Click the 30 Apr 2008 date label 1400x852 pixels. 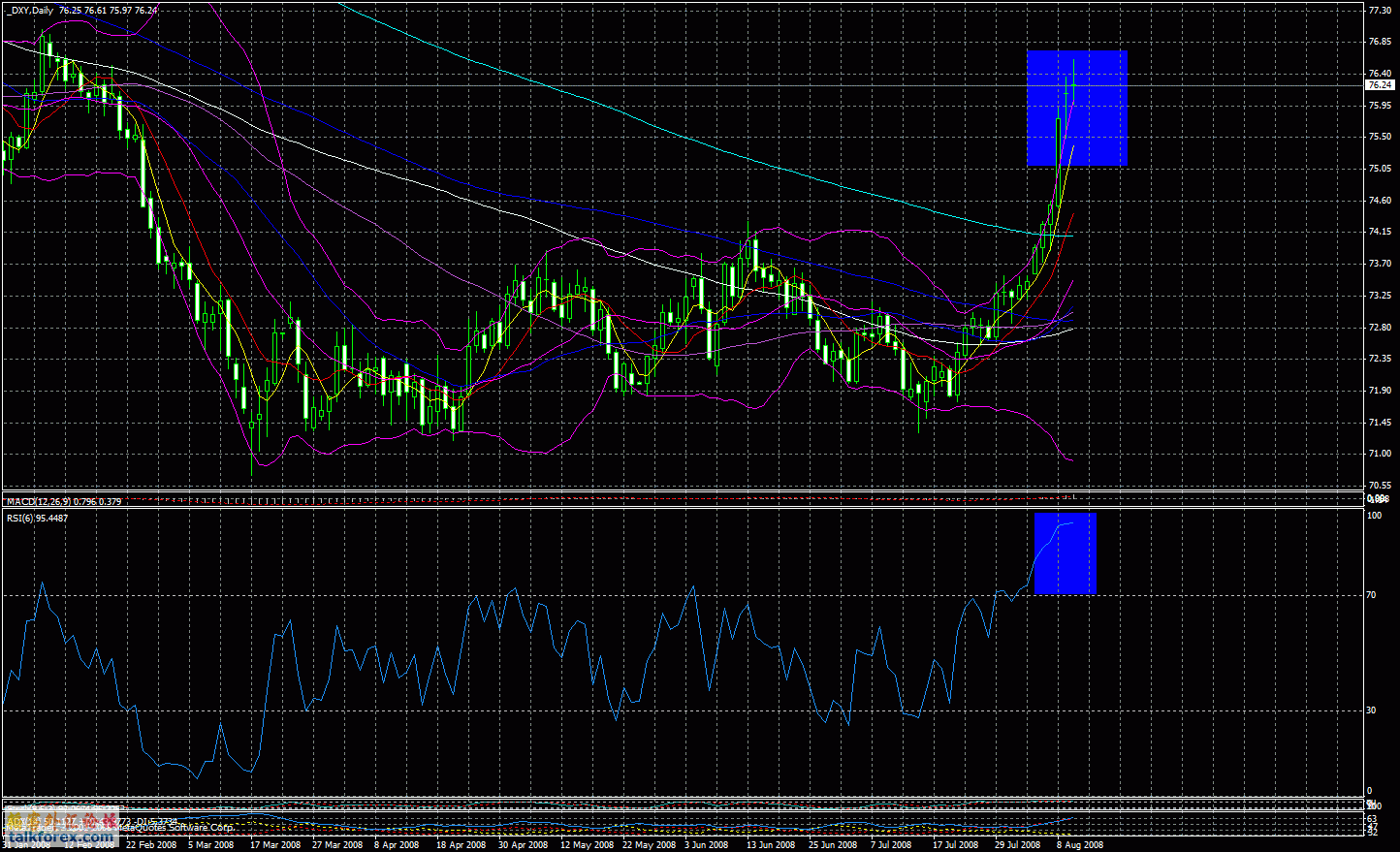tap(524, 845)
